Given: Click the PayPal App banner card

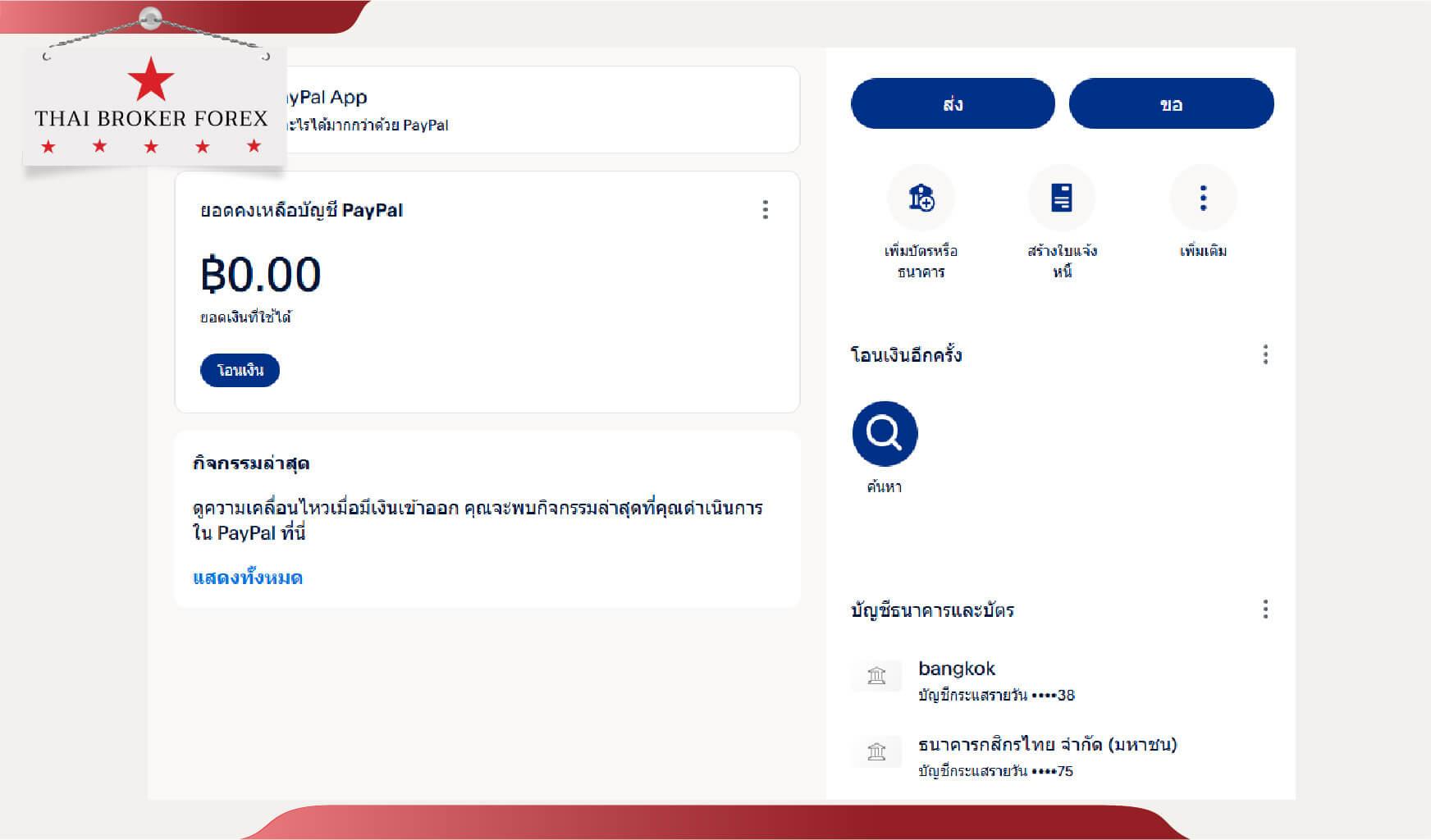Looking at the screenshot, I should click(487, 109).
